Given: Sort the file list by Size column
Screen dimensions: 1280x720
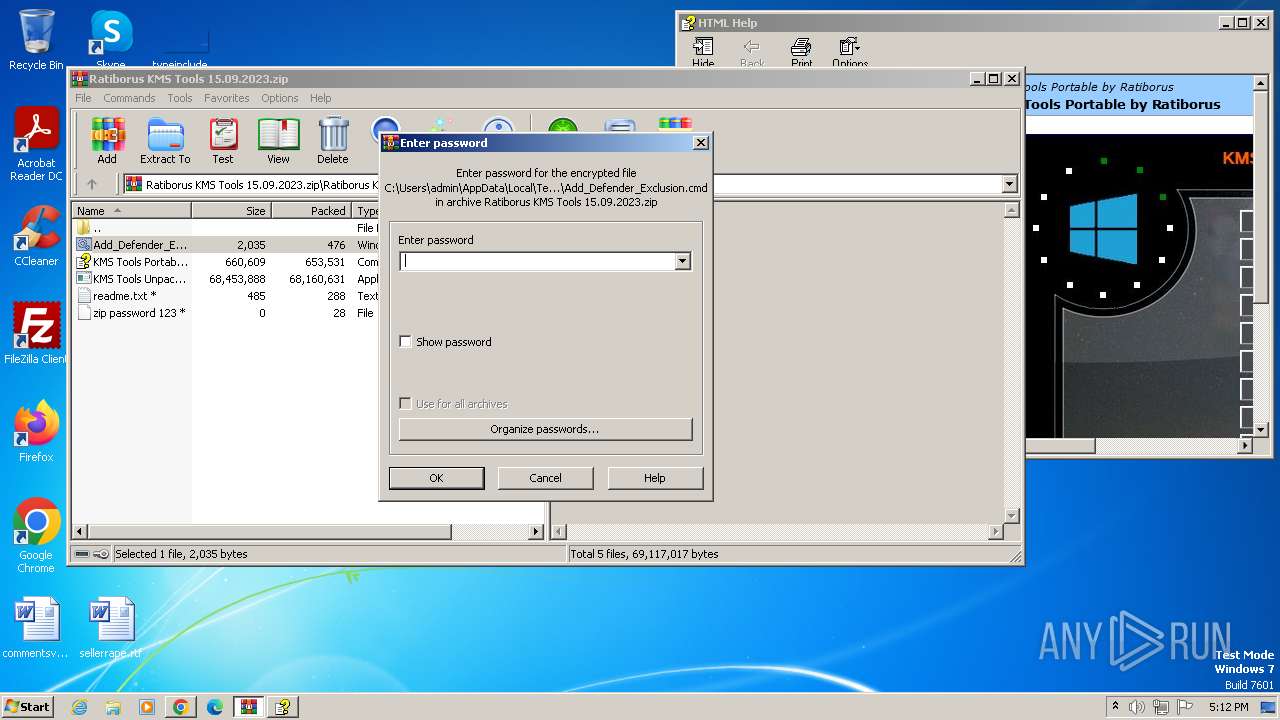Looking at the screenshot, I should [x=232, y=211].
